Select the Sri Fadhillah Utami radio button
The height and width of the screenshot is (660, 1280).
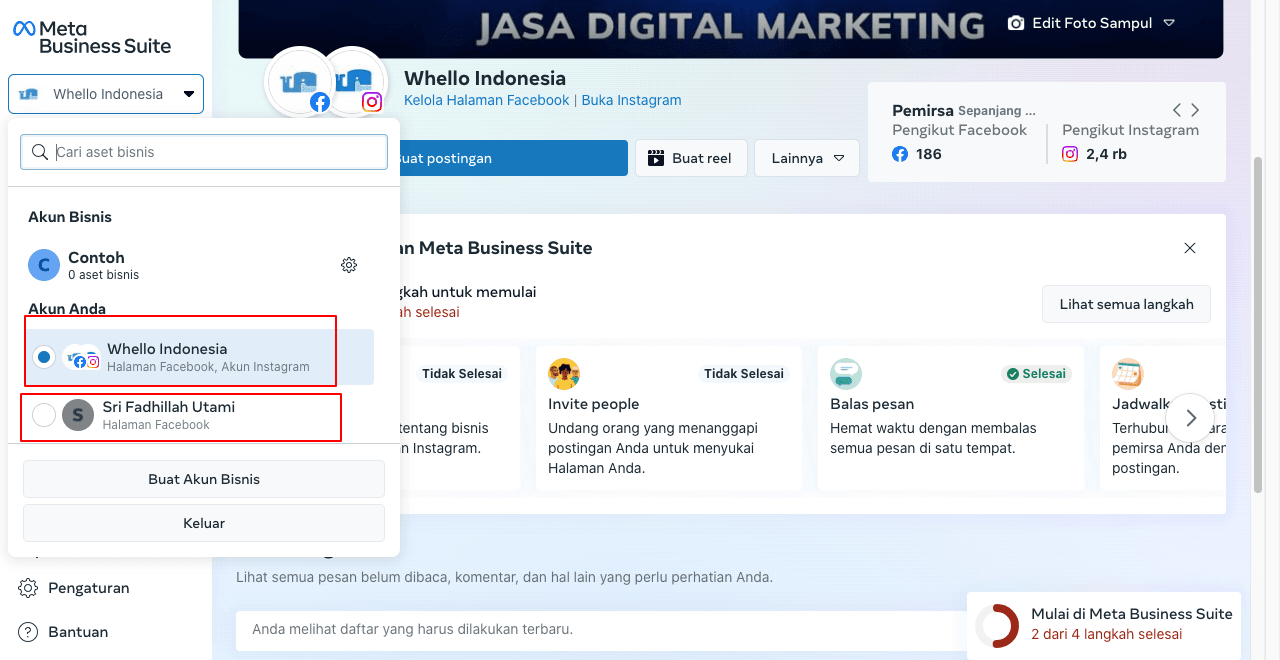pos(44,415)
